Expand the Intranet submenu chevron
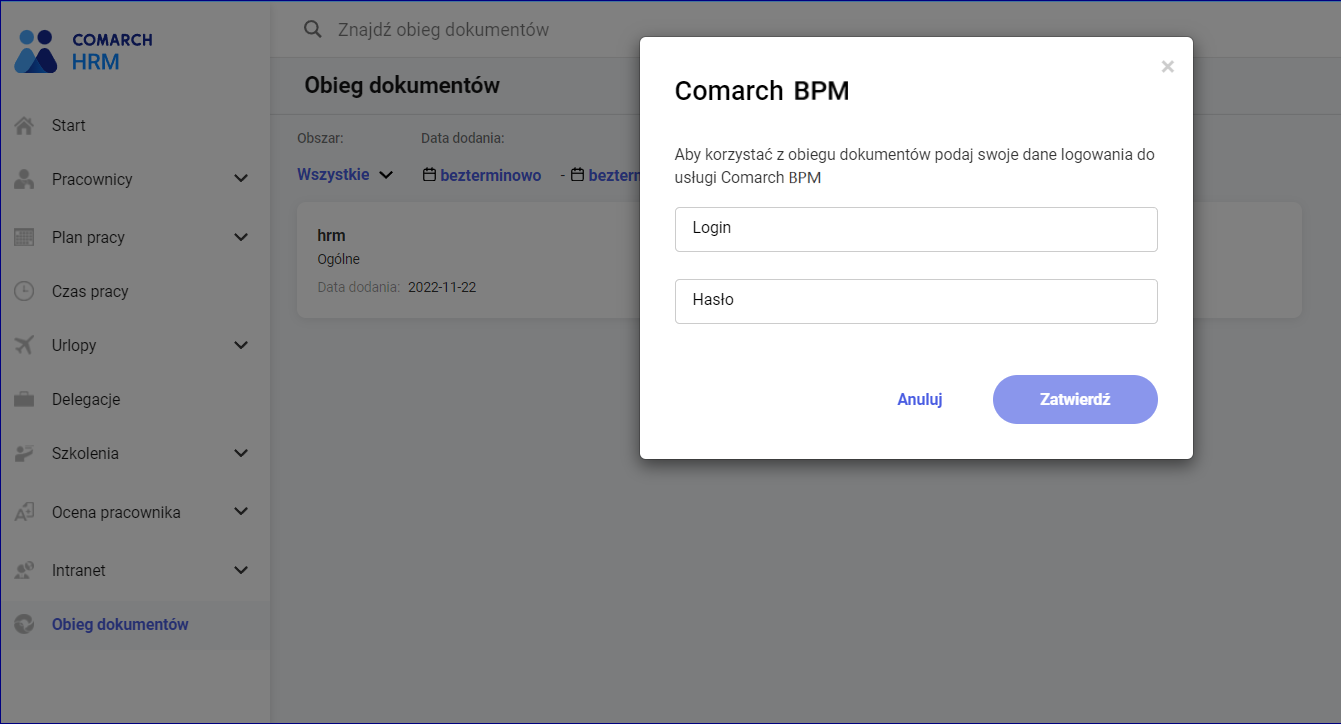 tap(240, 571)
